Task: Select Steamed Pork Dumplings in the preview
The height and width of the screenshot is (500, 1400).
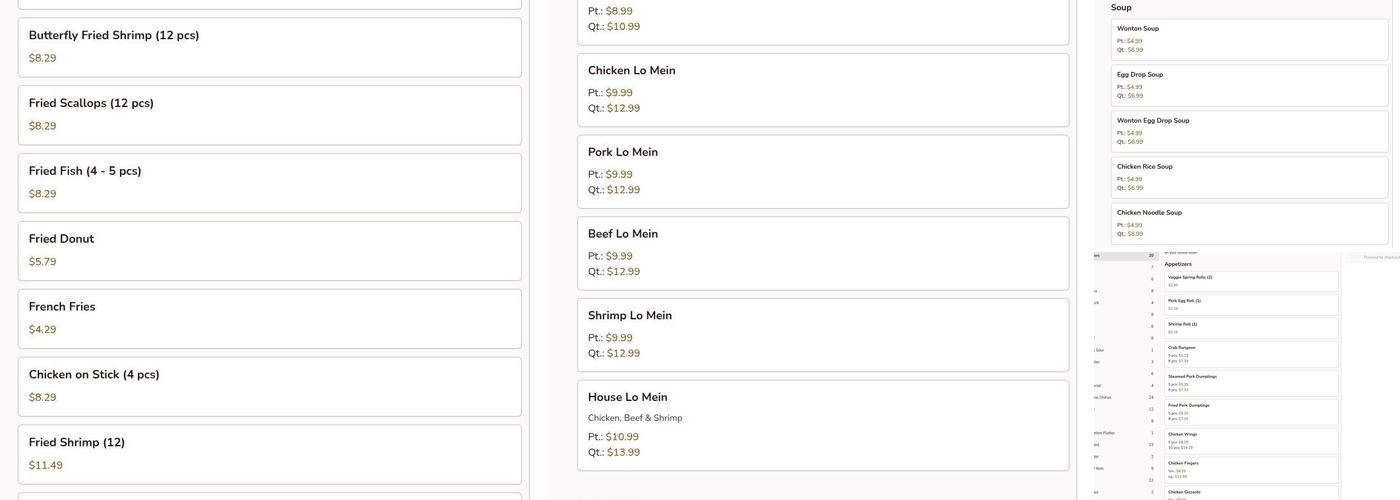Action: (x=1251, y=384)
